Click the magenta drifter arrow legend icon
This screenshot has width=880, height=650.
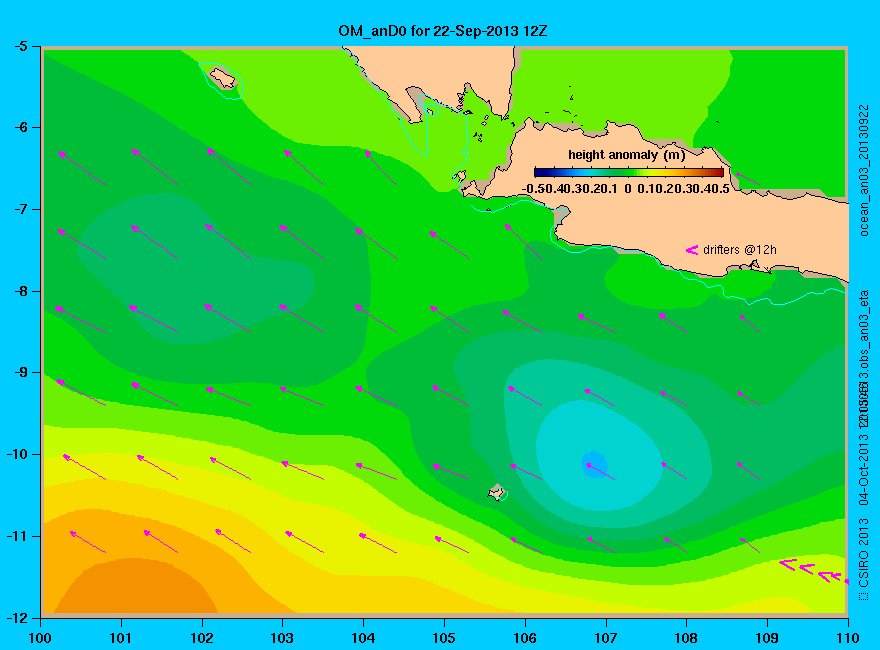click(x=691, y=250)
